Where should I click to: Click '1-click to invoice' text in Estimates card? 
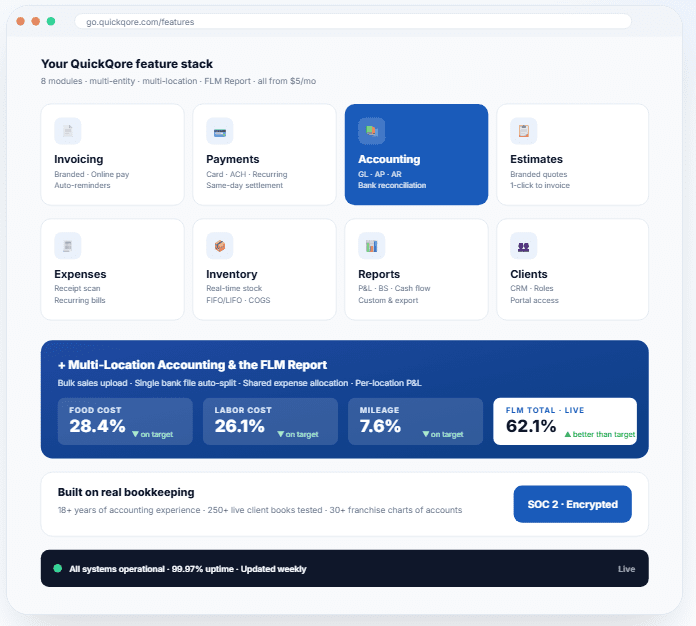pyautogui.click(x=540, y=185)
